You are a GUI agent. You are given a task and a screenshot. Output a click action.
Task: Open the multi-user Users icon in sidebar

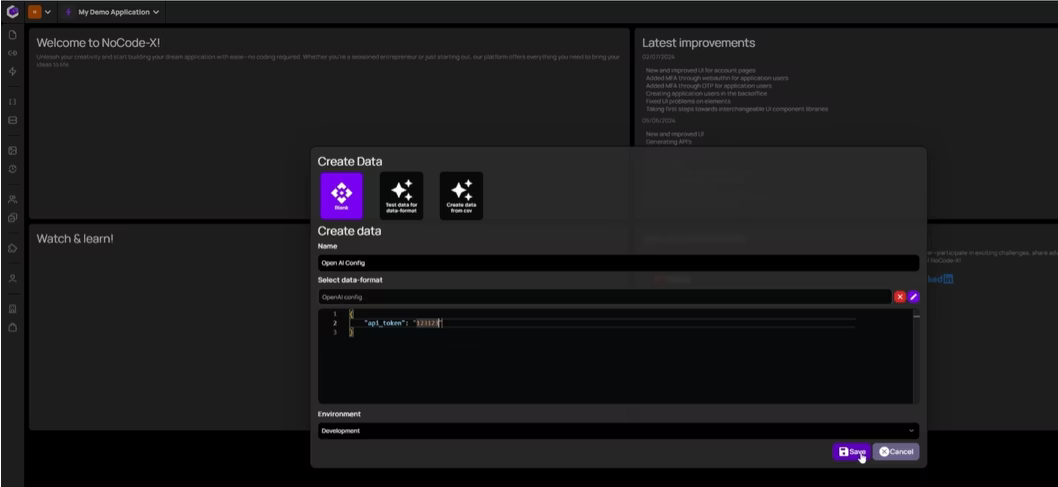(12, 199)
